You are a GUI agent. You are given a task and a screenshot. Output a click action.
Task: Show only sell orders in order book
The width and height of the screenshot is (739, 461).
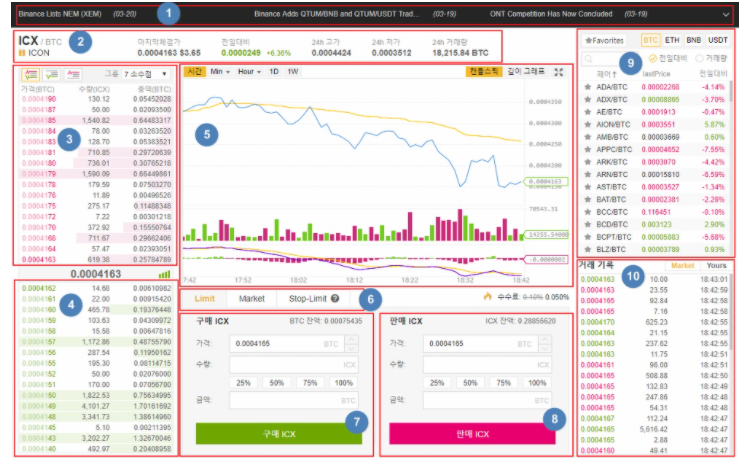tap(73, 74)
